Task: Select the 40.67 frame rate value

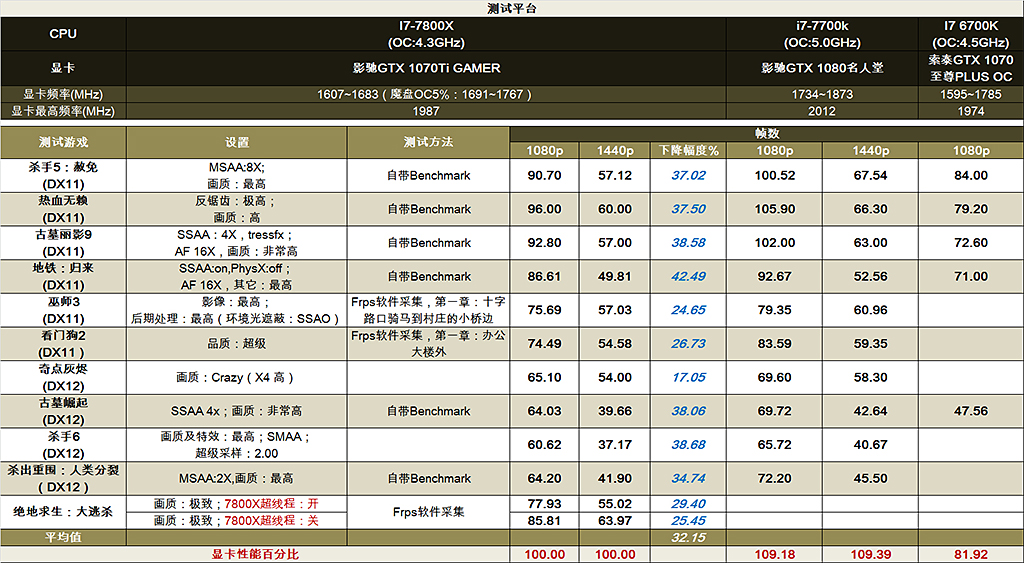Action: (x=871, y=445)
